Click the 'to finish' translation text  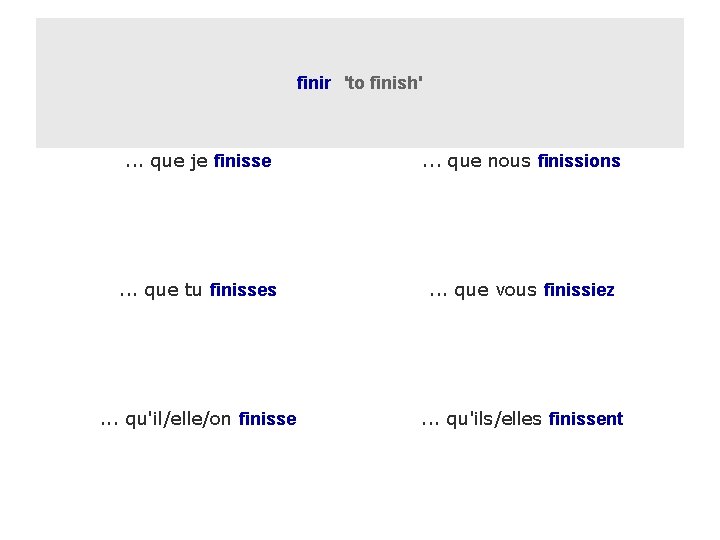point(384,83)
